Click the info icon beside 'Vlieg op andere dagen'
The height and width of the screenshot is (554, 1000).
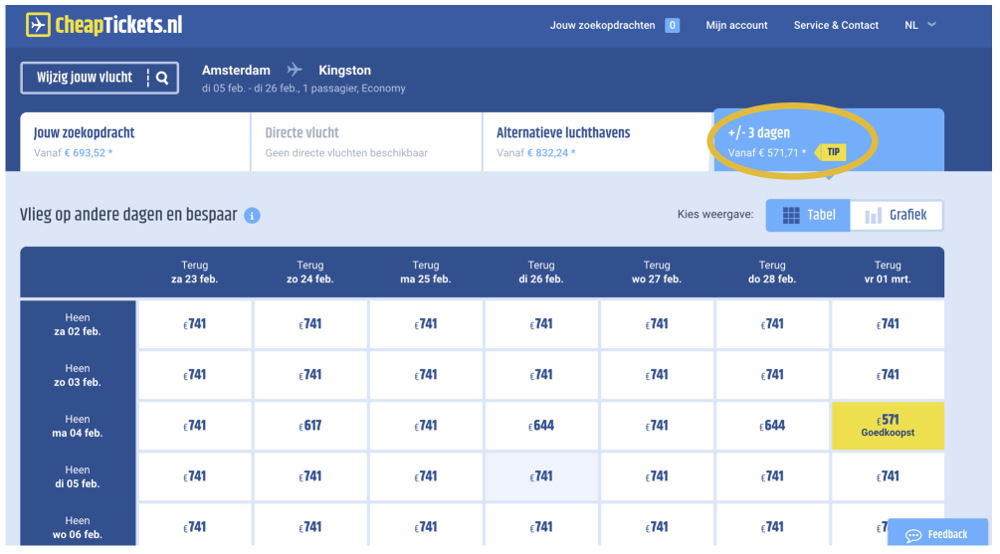point(252,216)
